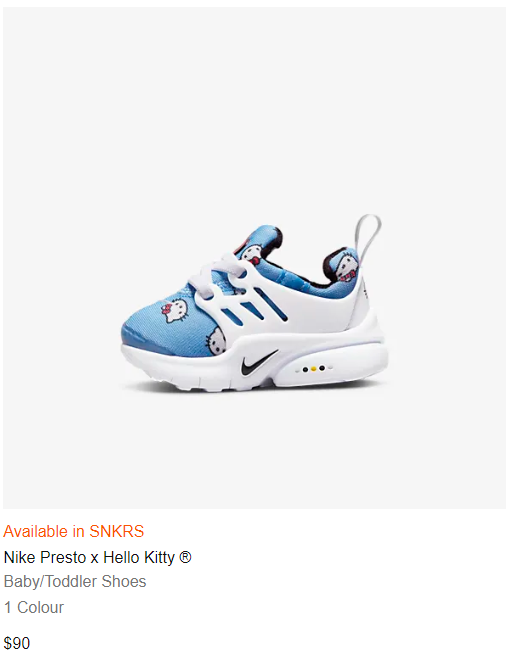Click the Hello Kitty face on the toe box

click(172, 313)
